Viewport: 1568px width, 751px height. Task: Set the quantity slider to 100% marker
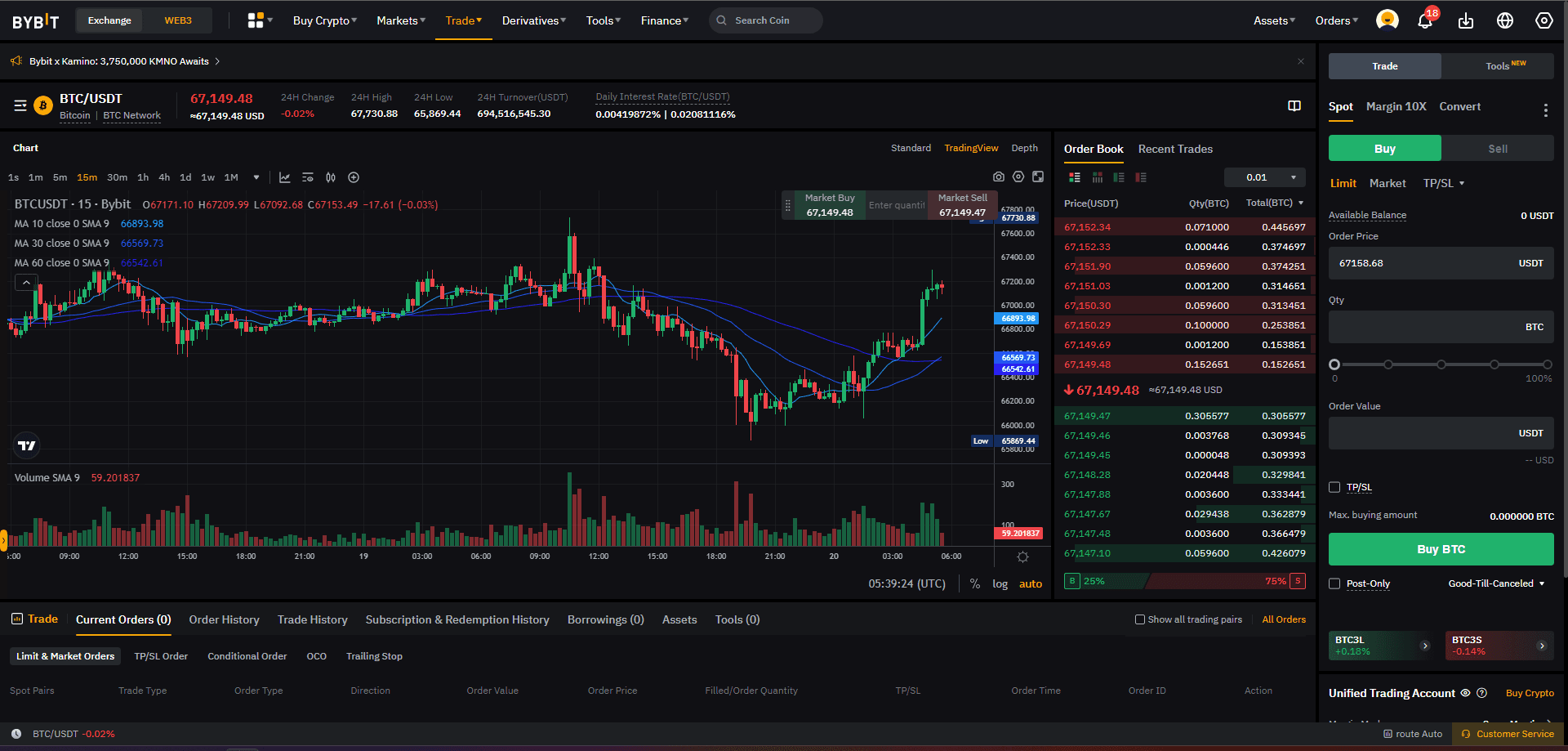click(x=1547, y=364)
